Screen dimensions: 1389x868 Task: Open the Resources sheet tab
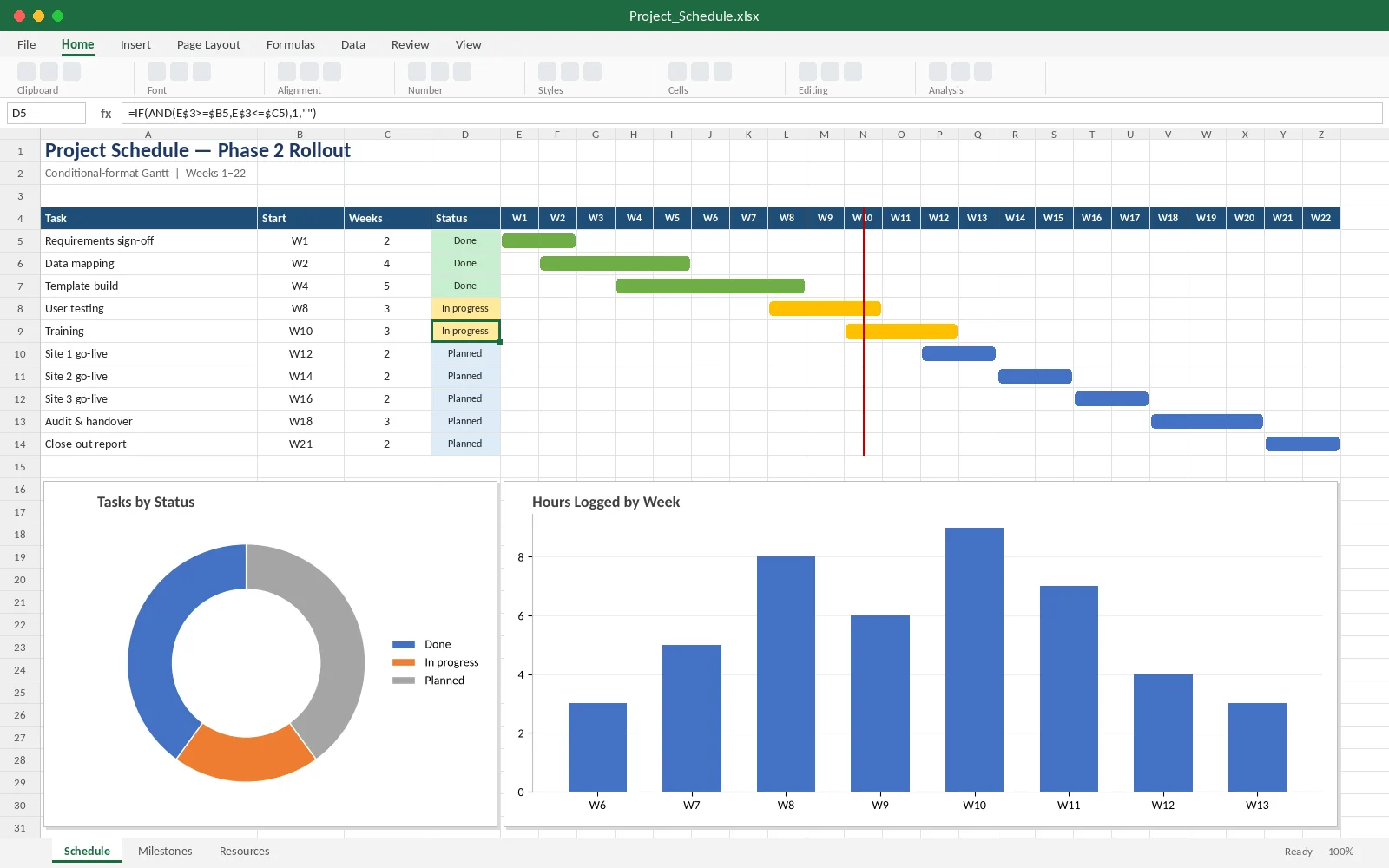pyautogui.click(x=245, y=851)
